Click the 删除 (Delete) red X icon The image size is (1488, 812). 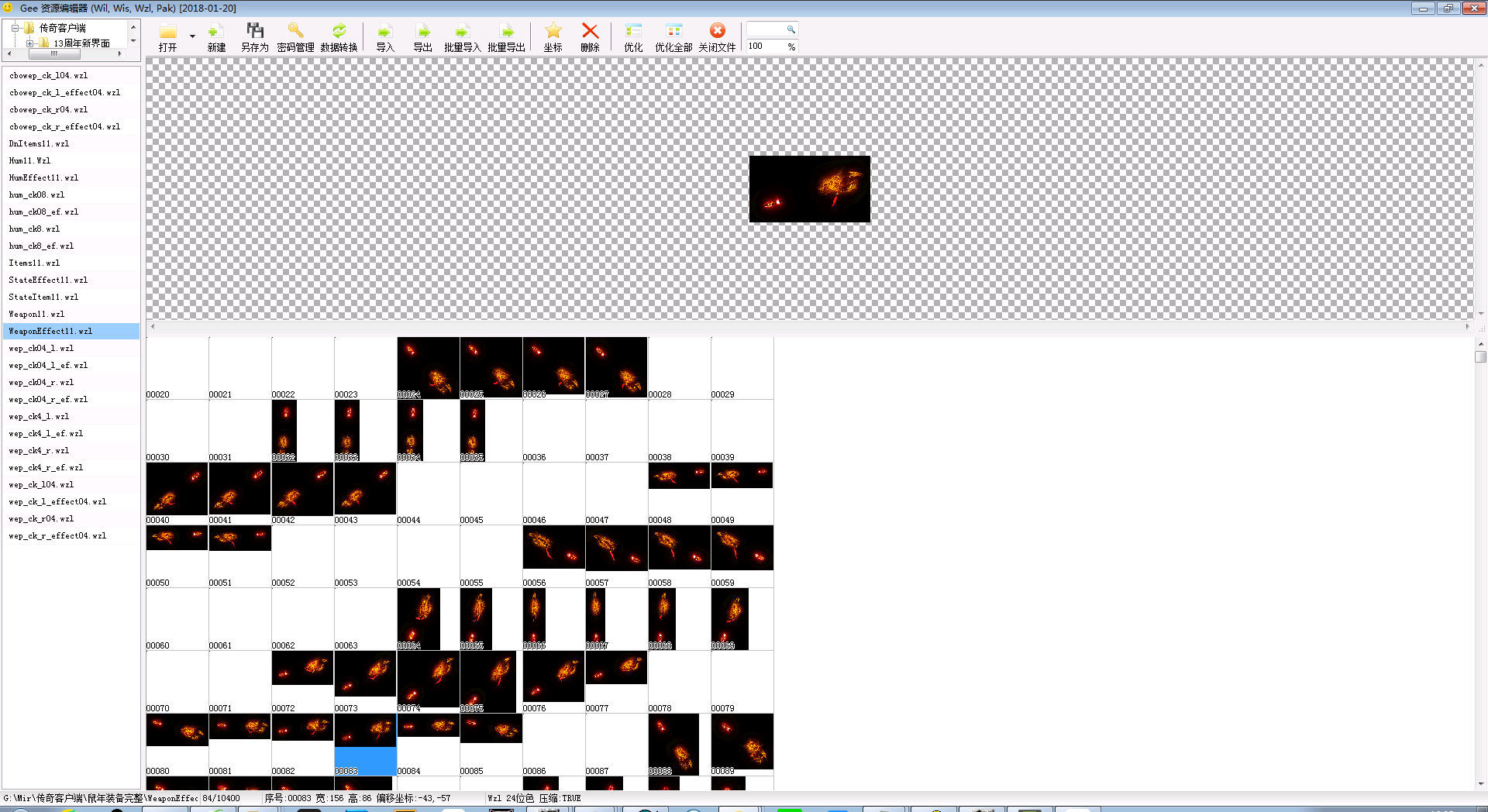click(x=591, y=31)
